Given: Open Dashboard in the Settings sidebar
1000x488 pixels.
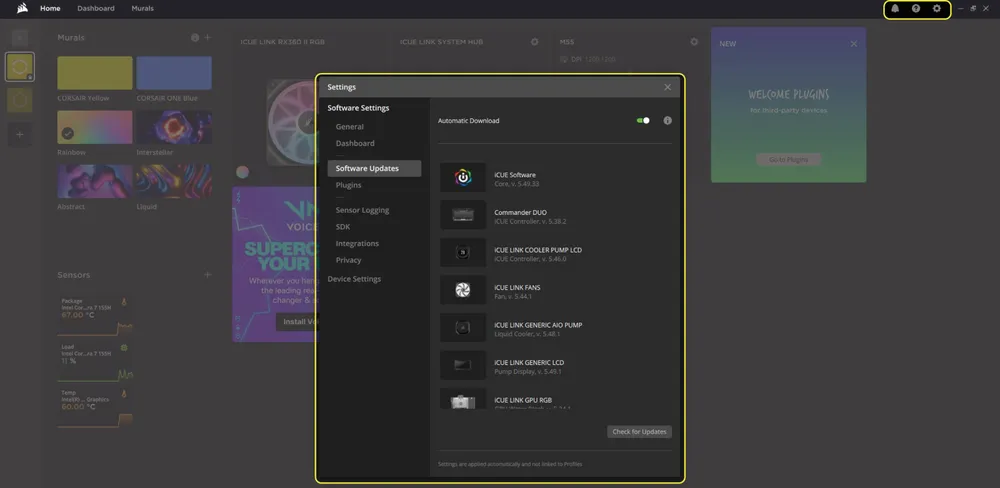Looking at the screenshot, I should tap(355, 144).
